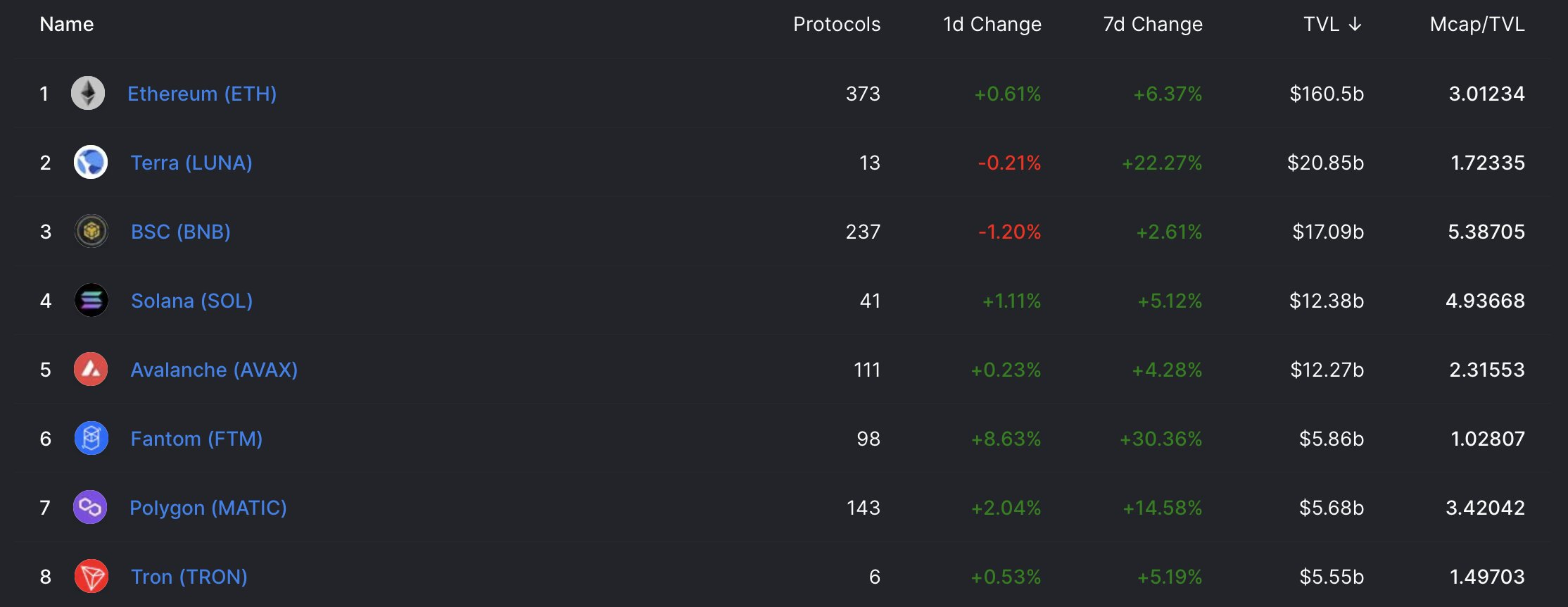Click the Tron red logo icon
Screen dimensions: 1568x607
click(91, 576)
